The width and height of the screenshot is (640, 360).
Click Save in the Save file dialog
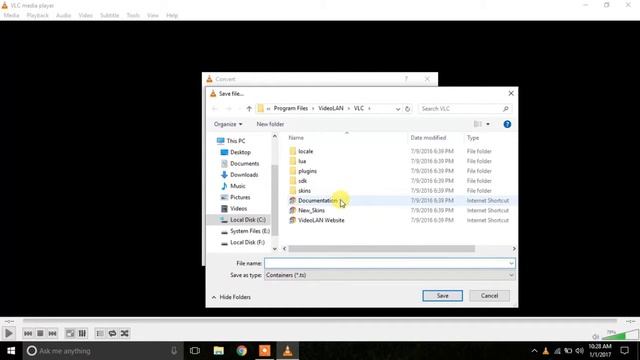(442, 296)
